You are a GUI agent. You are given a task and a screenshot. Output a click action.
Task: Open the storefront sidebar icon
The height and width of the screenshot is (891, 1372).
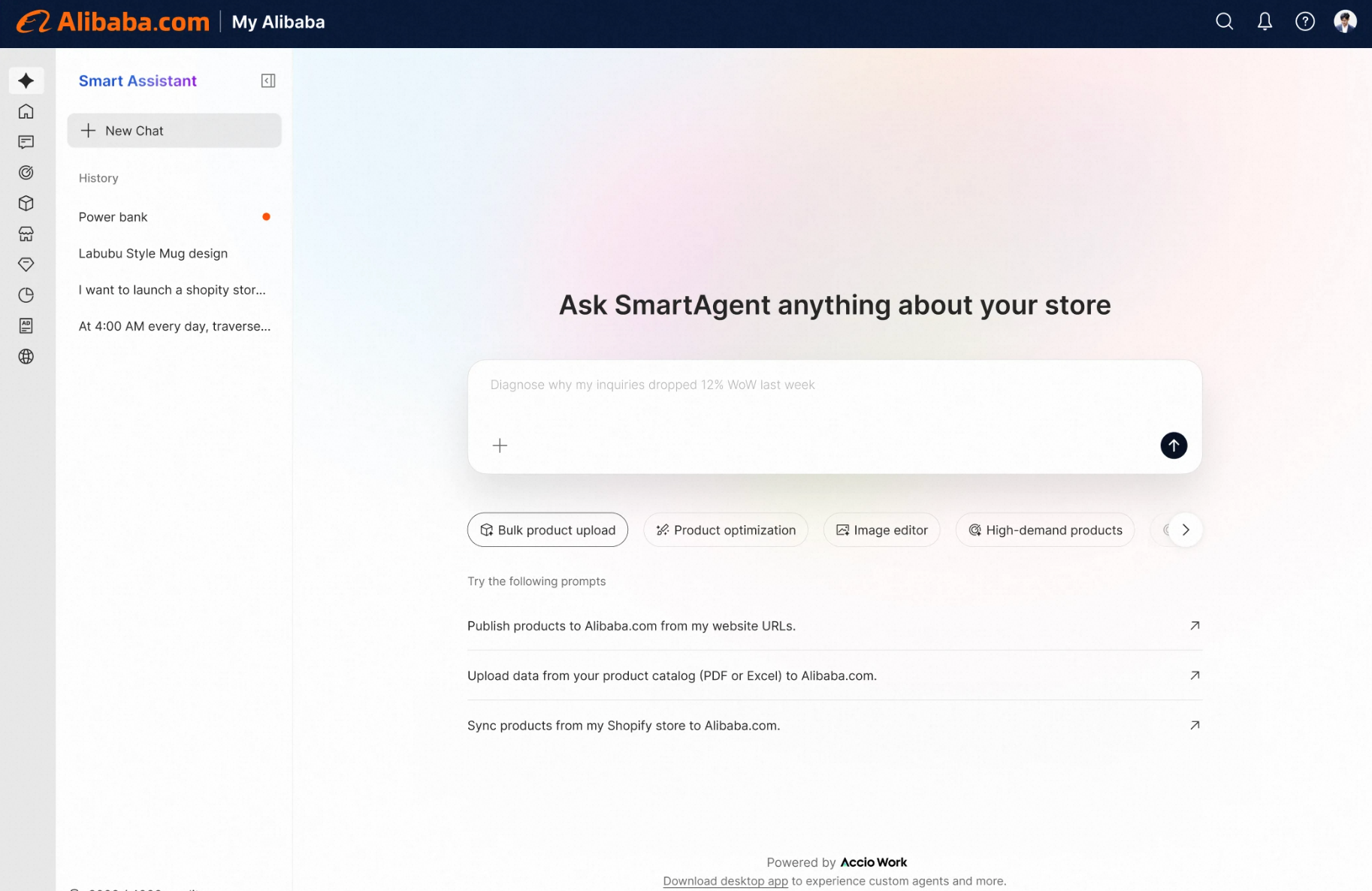pos(26,234)
